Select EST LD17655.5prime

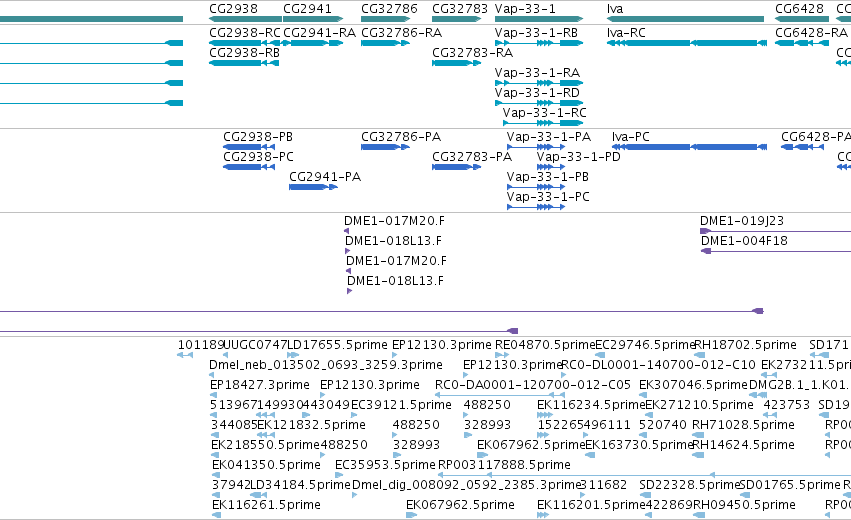tap(338, 345)
